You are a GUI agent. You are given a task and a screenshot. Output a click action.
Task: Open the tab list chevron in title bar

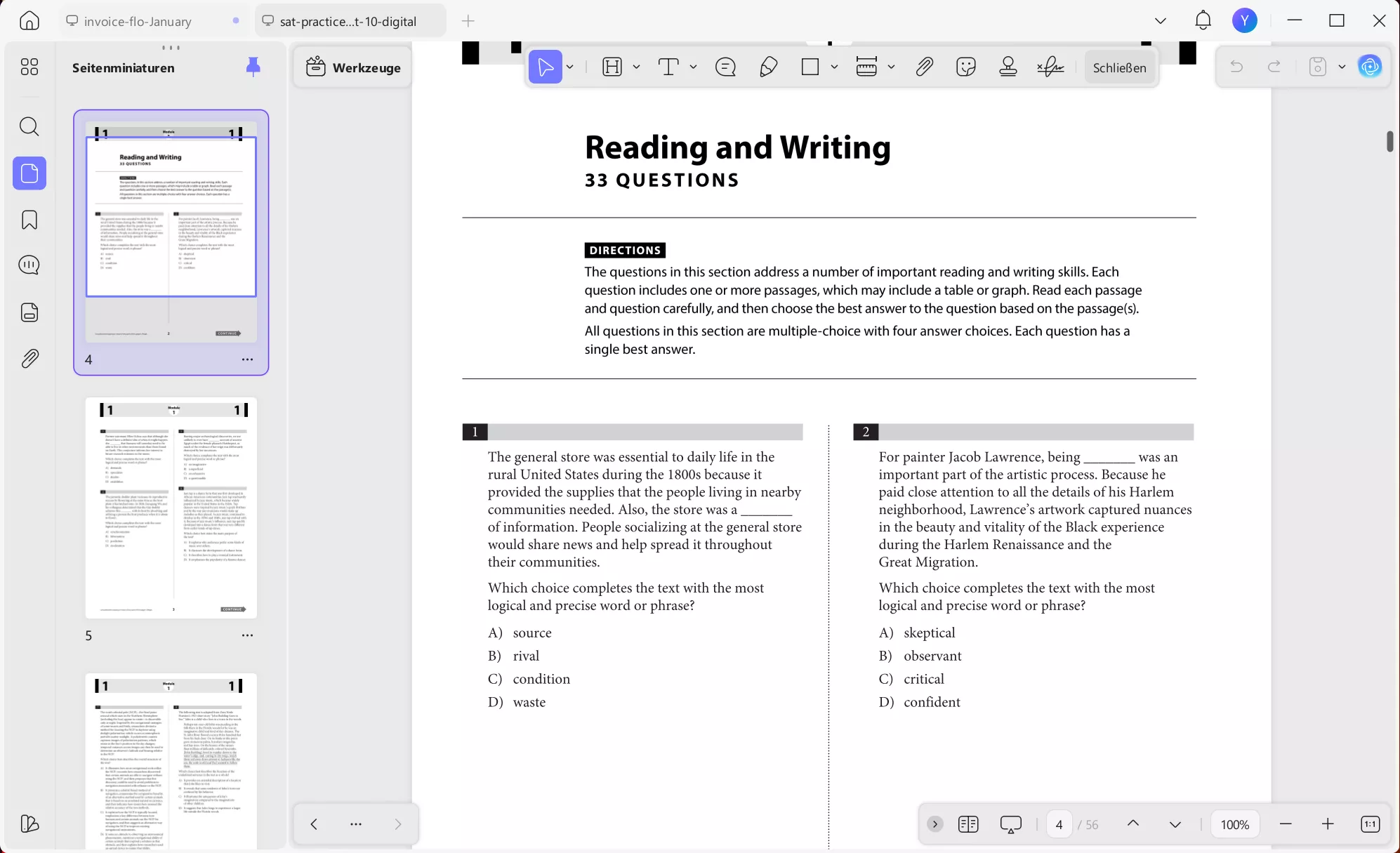click(1160, 21)
